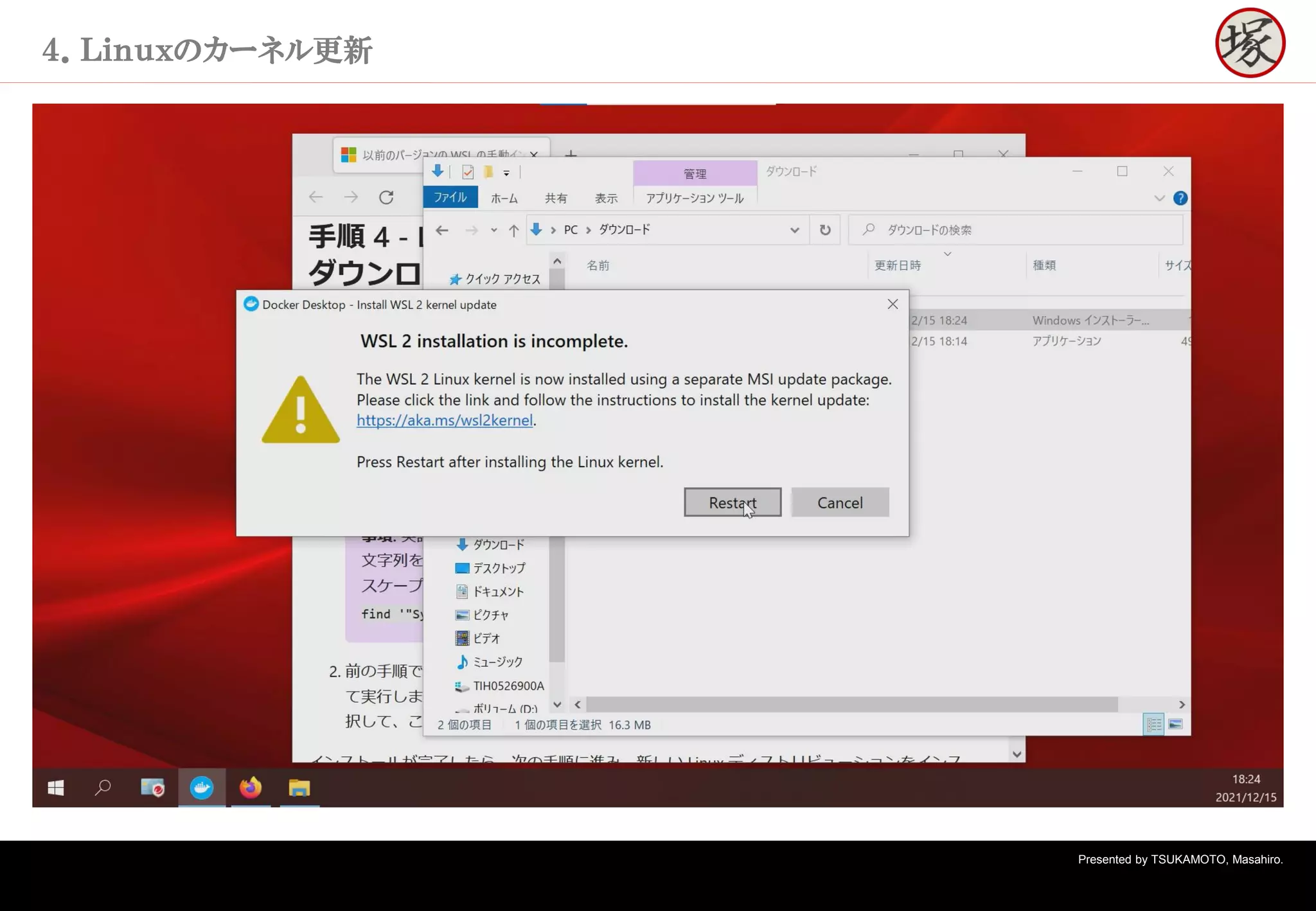Click horizontal scrollbar right arrow in Explorer
This screenshot has width=1316, height=911.
click(1182, 705)
